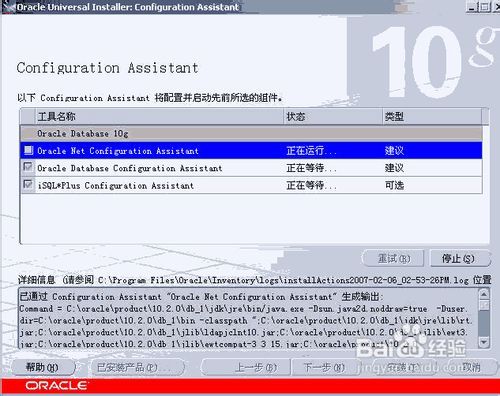Click the installer title bar icon
Image resolution: width=500 pixels, height=396 pixels.
(x=8, y=7)
